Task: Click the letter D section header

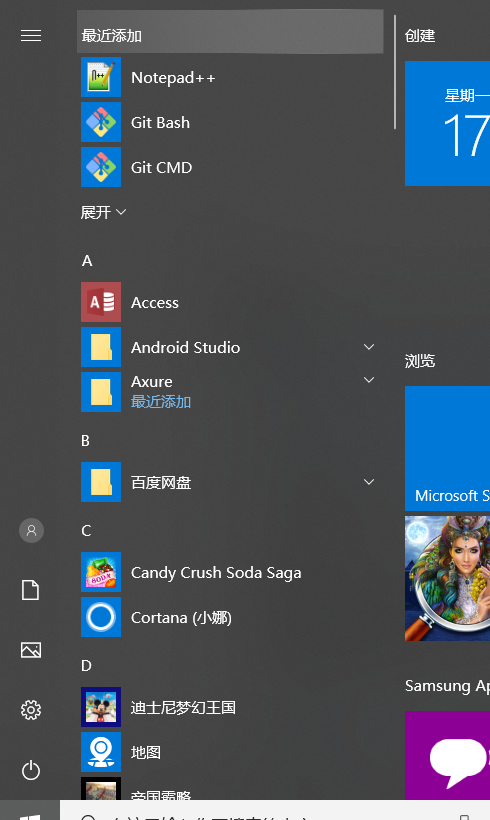Action: (86, 665)
